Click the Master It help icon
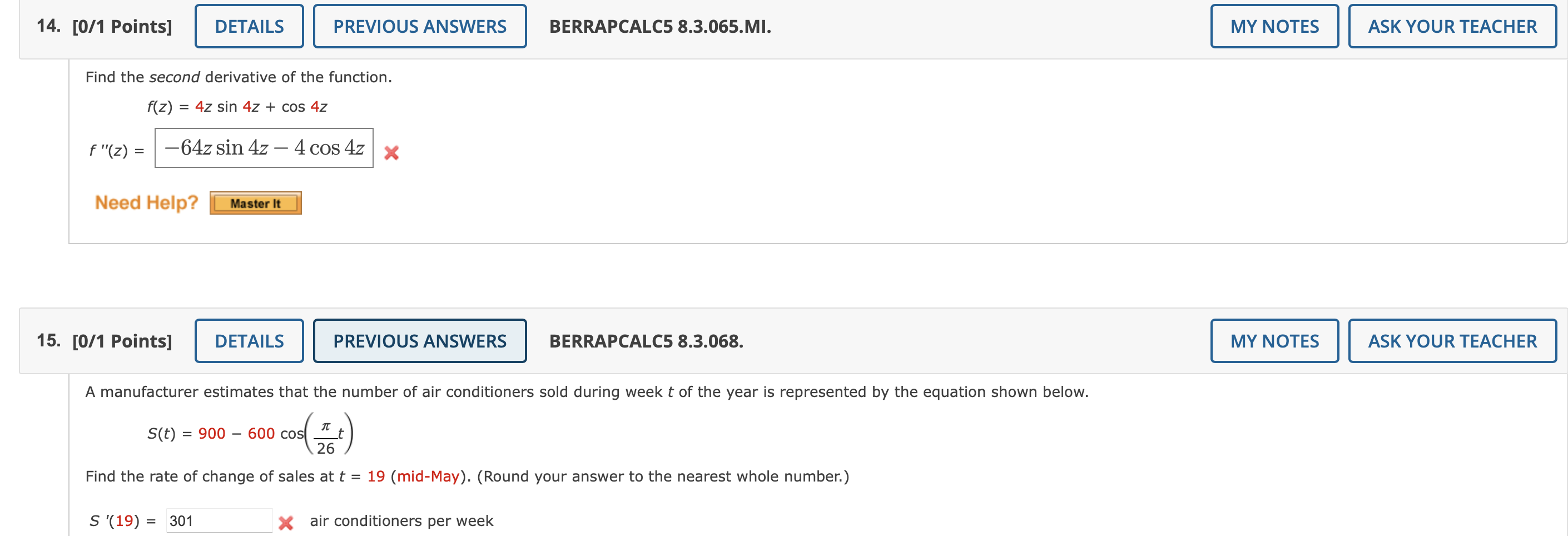The width and height of the screenshot is (1568, 536). coord(255,203)
